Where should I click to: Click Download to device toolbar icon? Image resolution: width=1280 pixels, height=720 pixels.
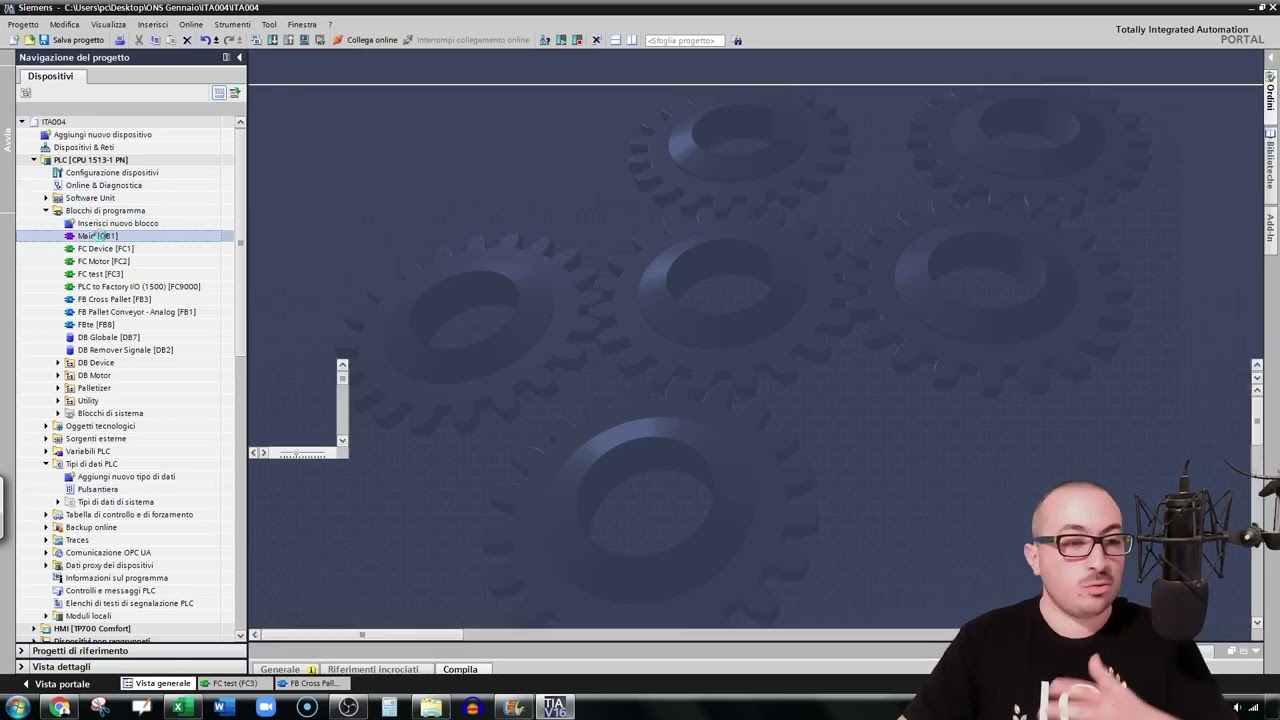click(x=272, y=40)
